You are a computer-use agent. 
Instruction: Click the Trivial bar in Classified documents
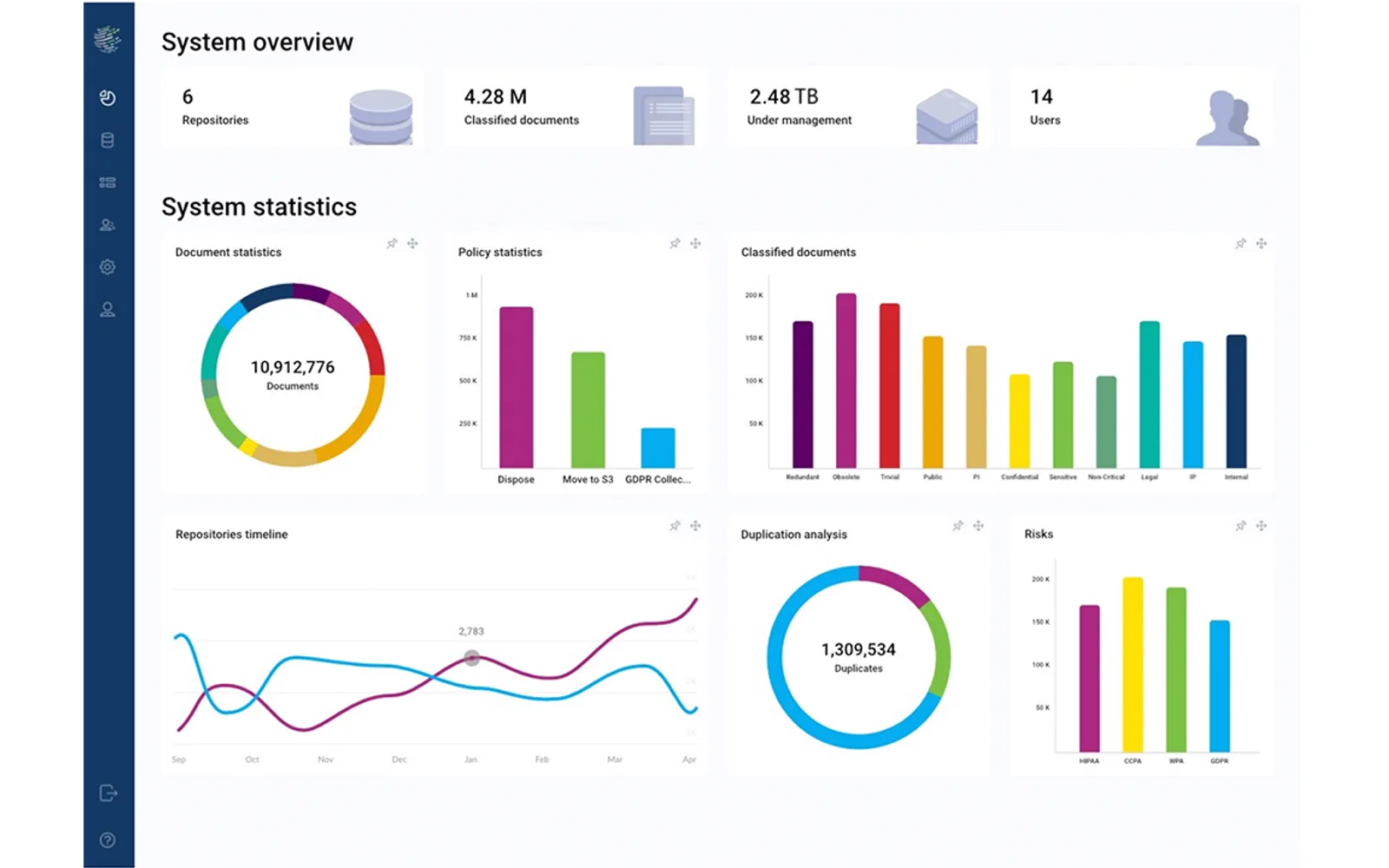pyautogui.click(x=890, y=386)
